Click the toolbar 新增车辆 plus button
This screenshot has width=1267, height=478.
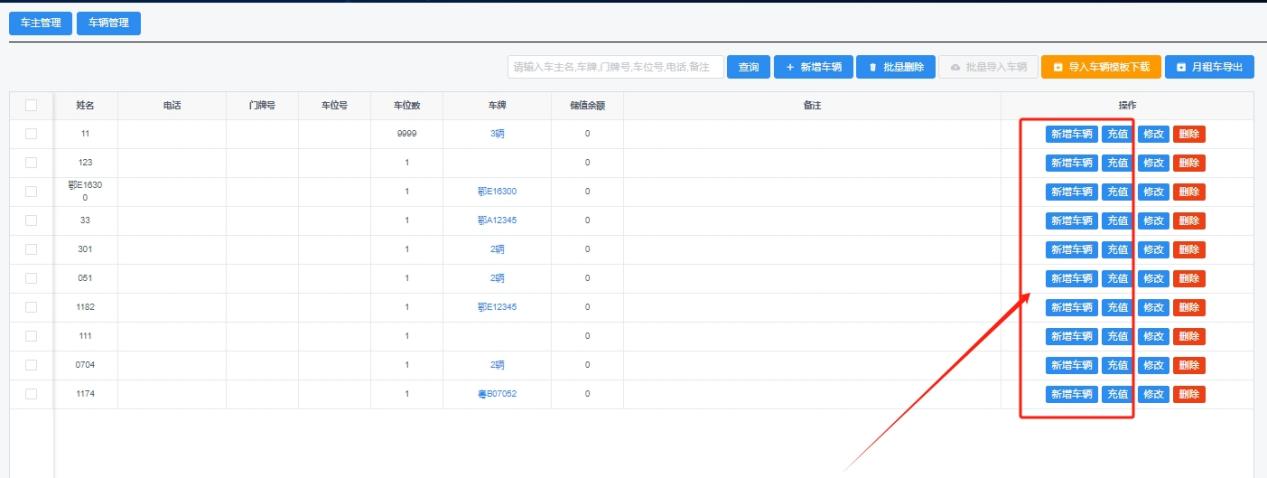(812, 67)
